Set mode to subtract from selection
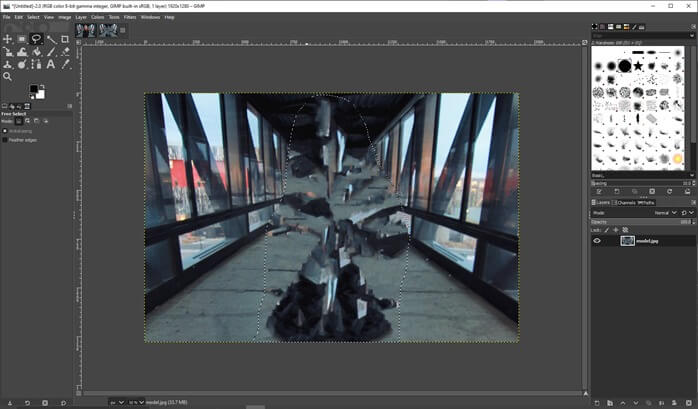The width and height of the screenshot is (698, 409). pyautogui.click(x=37, y=121)
